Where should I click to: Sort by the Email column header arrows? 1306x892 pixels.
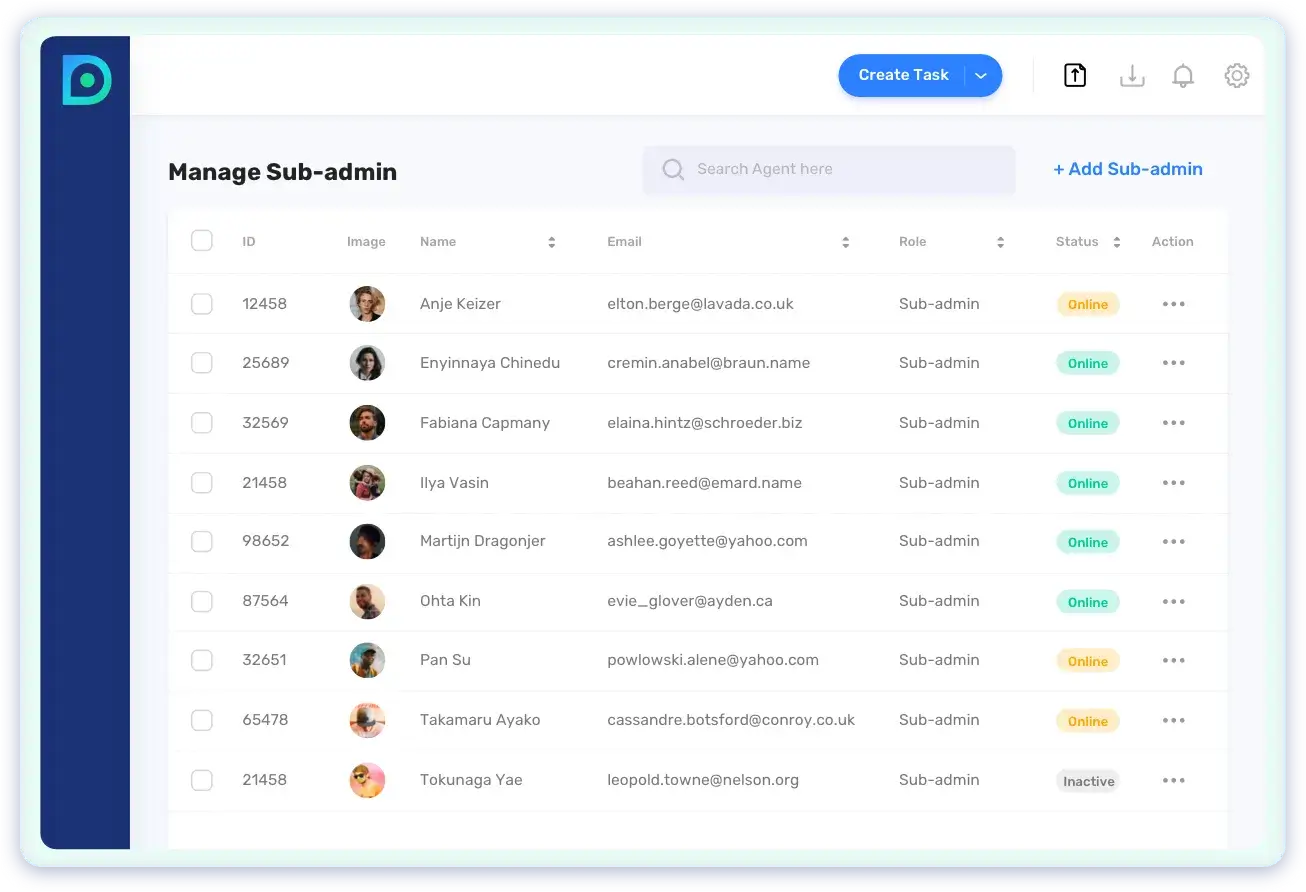[845, 242]
